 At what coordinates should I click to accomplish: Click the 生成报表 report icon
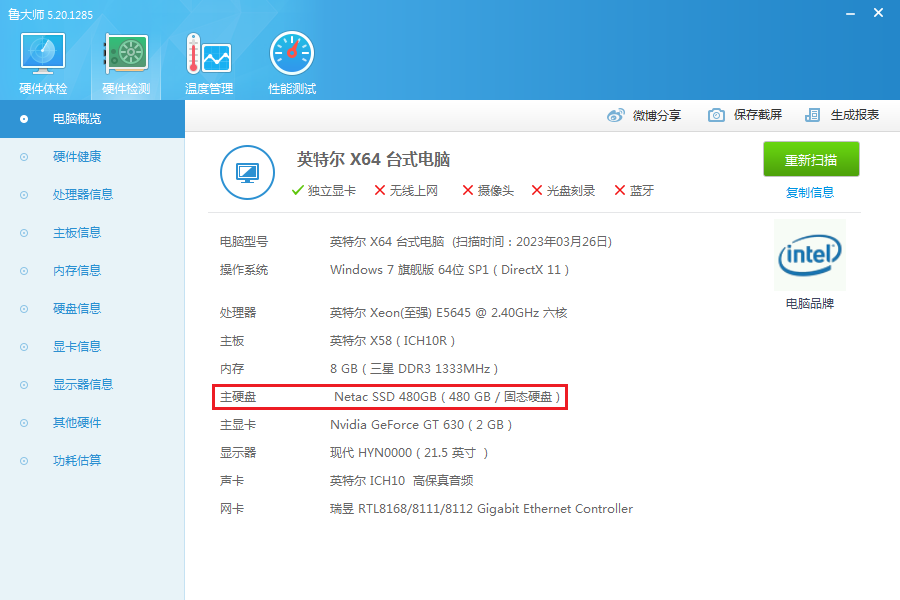point(812,115)
